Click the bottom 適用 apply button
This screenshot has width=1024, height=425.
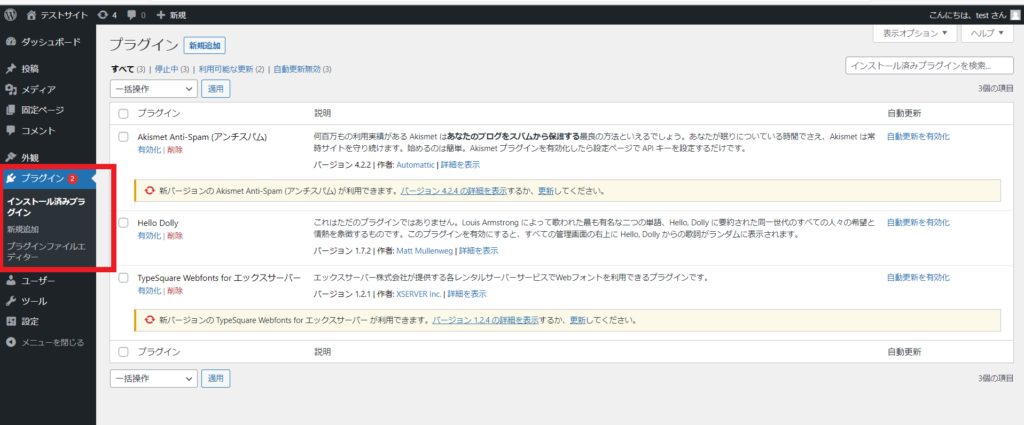click(x=216, y=378)
